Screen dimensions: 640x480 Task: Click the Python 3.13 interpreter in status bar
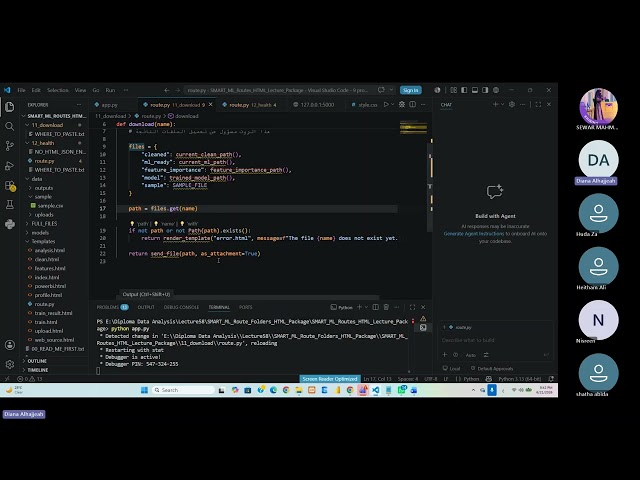click(x=520, y=379)
